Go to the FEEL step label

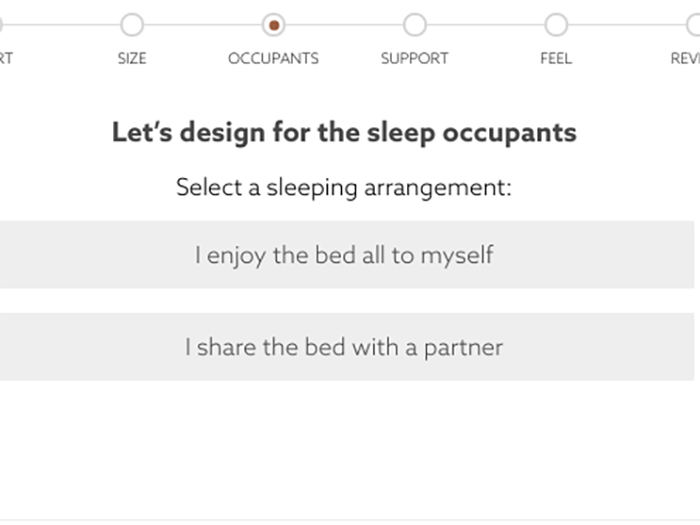556,58
